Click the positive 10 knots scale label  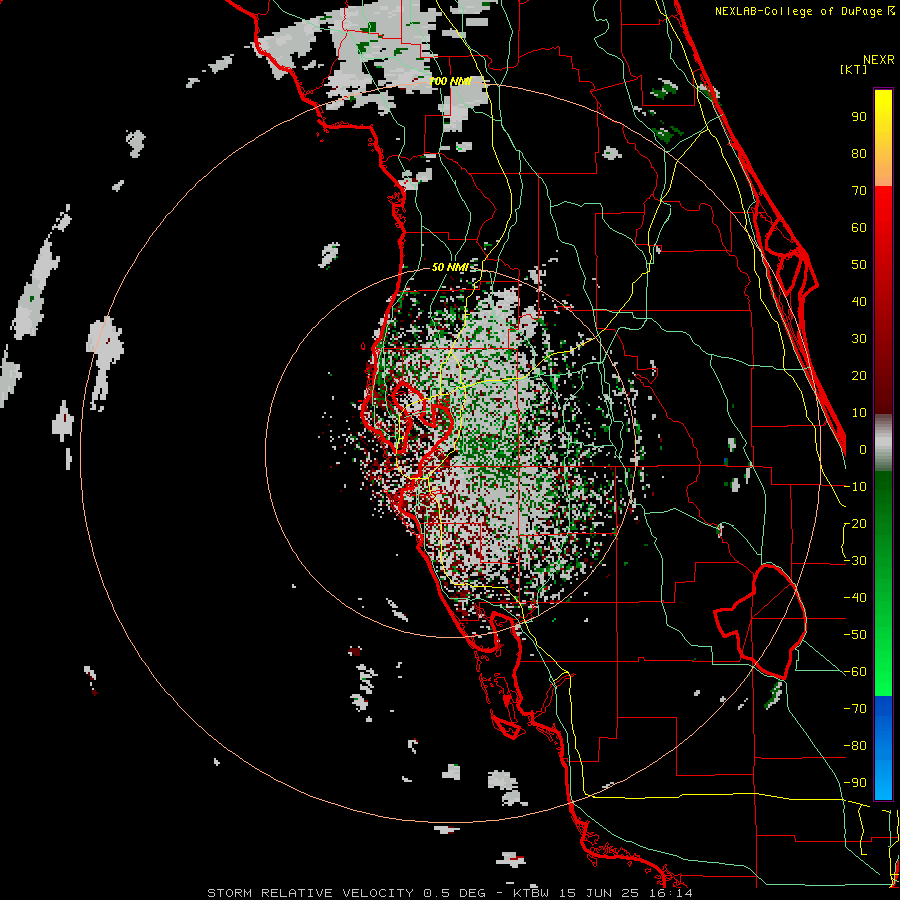point(859,413)
